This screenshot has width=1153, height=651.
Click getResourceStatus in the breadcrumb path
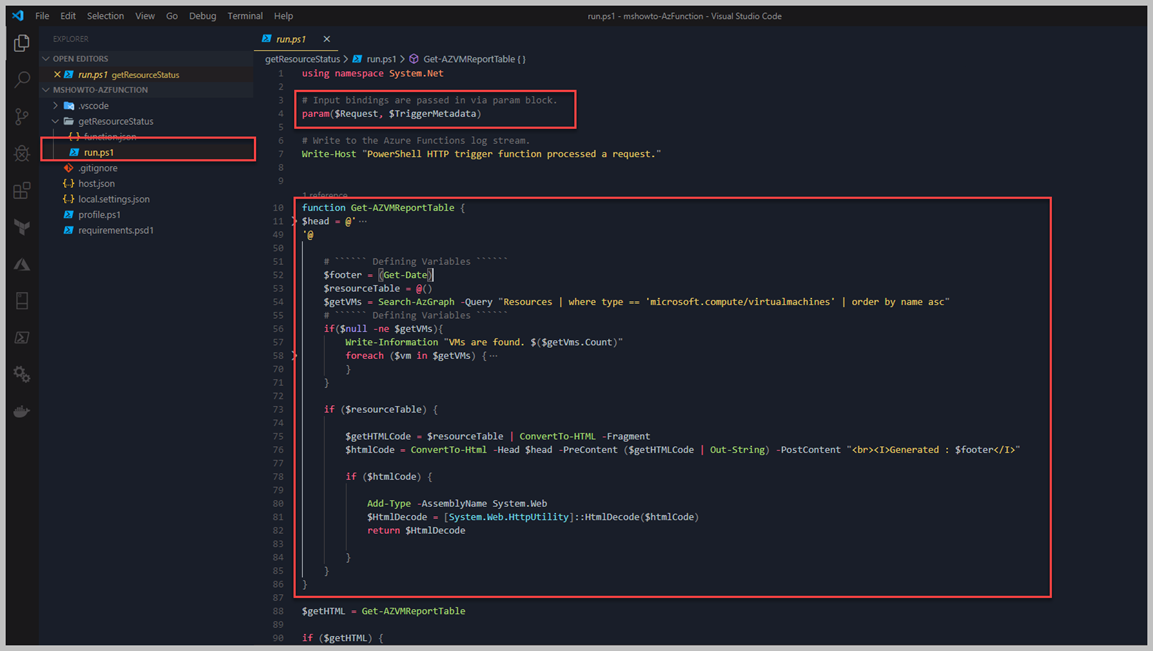coord(302,59)
